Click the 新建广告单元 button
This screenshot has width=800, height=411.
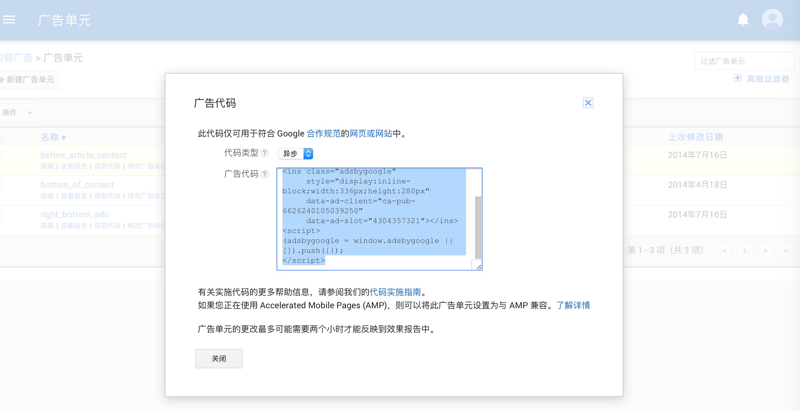(x=28, y=80)
